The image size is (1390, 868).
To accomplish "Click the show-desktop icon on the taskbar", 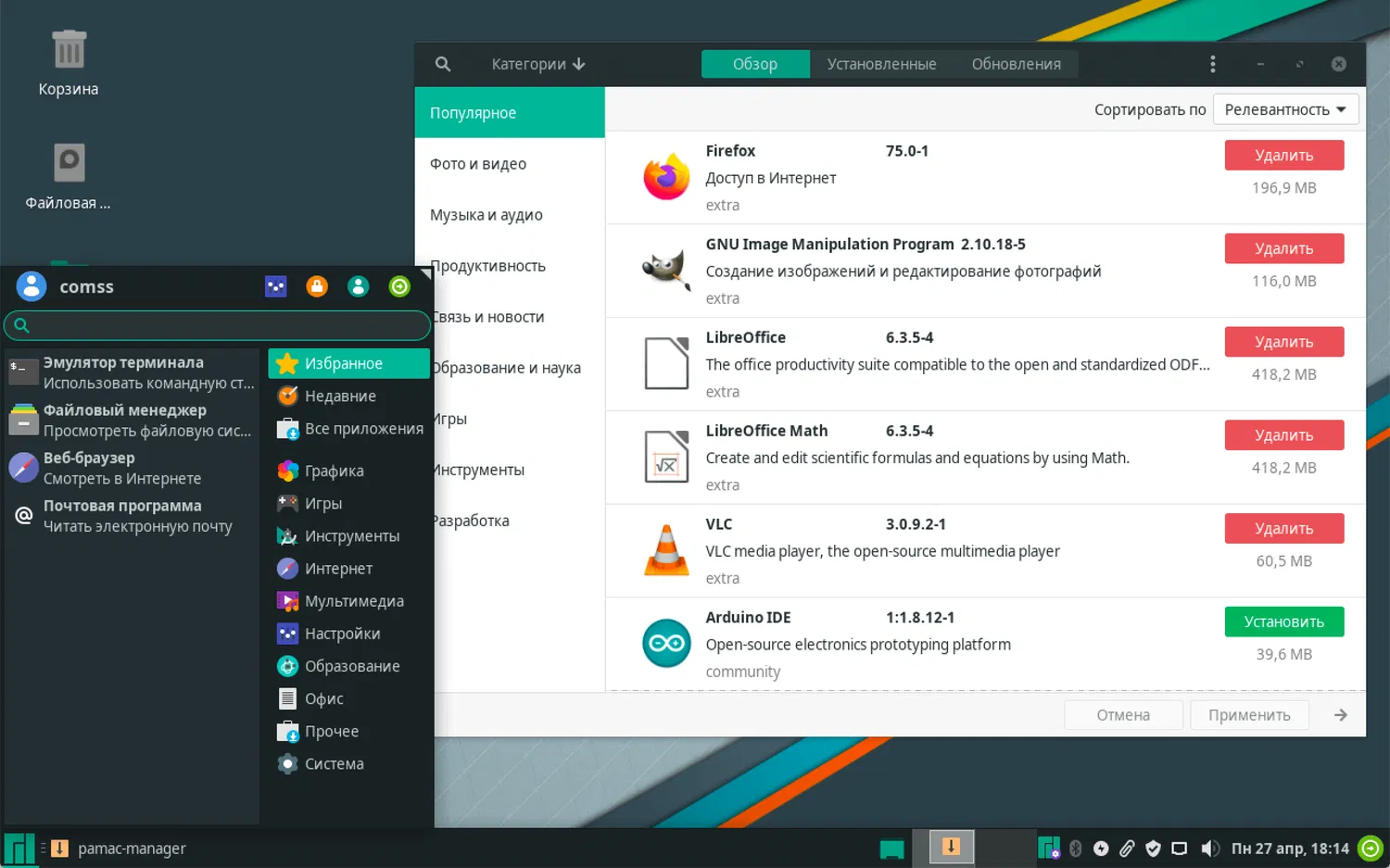I will pyautogui.click(x=891, y=849).
